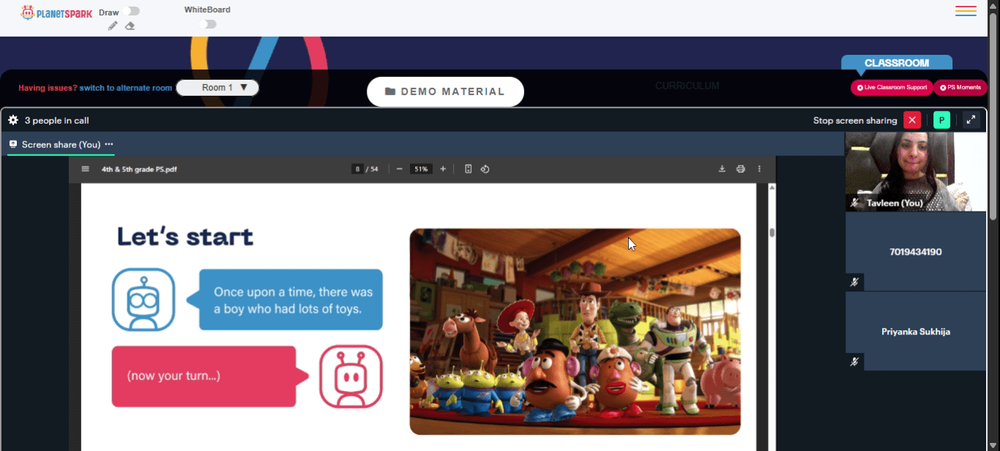This screenshot has height=451, width=1000.
Task: Print the PDF document
Action: click(740, 169)
